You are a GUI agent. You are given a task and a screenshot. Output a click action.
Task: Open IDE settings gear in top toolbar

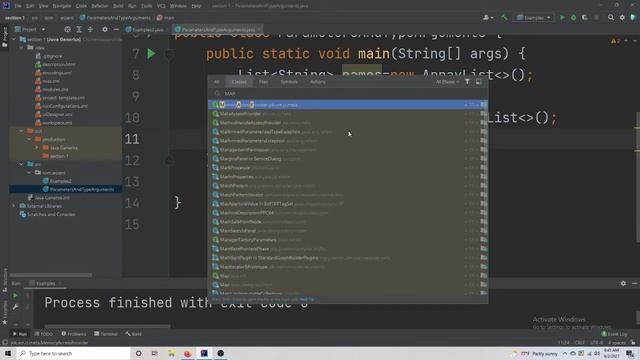pos(622,18)
